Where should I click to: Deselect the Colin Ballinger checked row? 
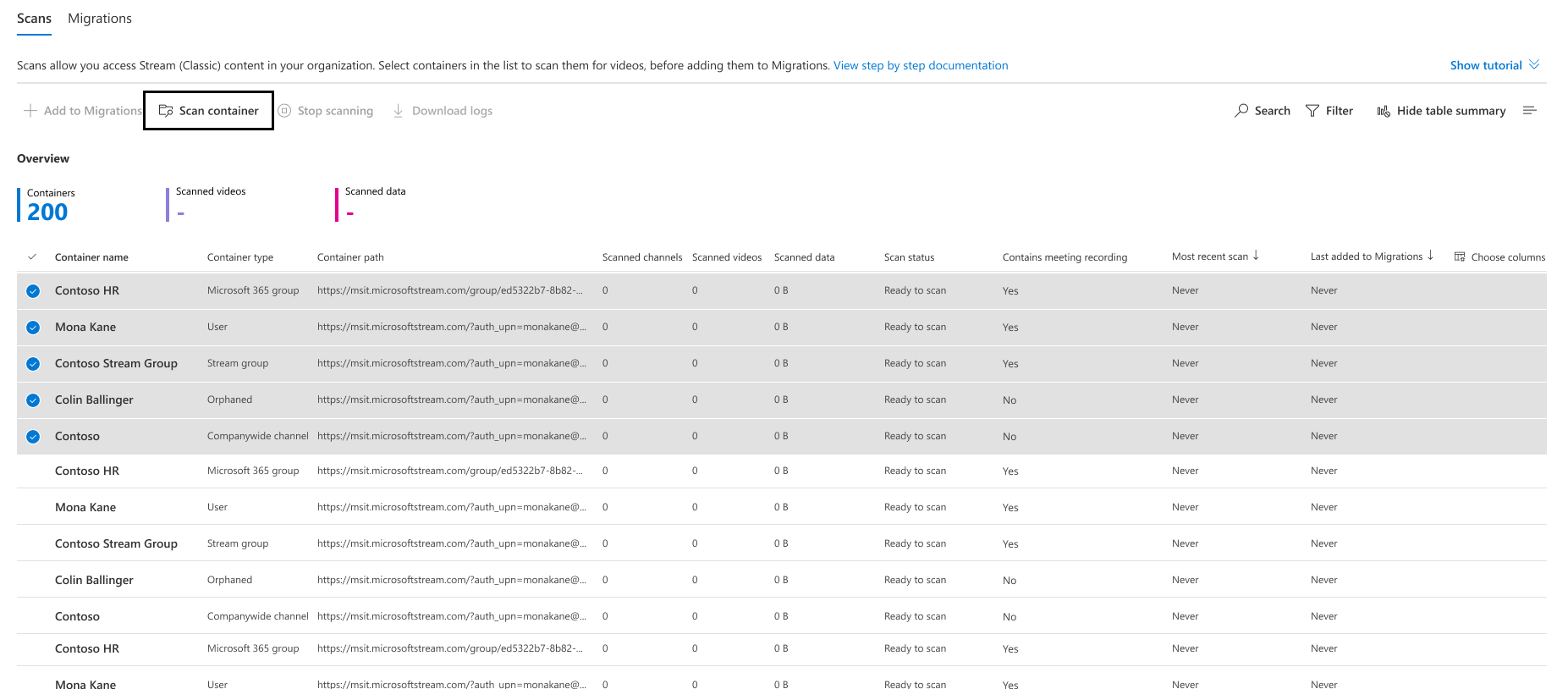pos(33,400)
